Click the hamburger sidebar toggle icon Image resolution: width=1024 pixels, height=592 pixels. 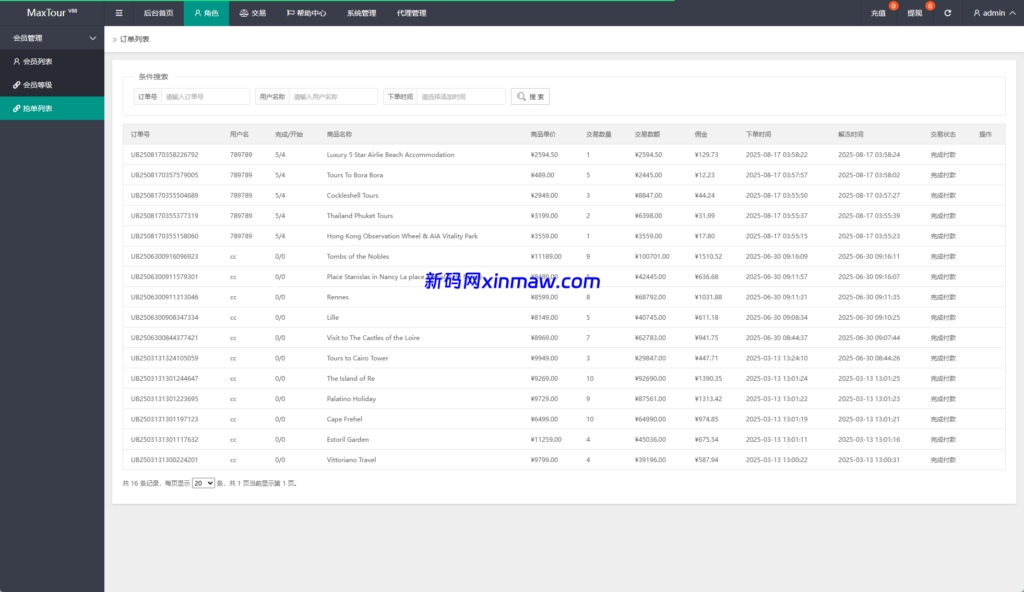click(119, 13)
